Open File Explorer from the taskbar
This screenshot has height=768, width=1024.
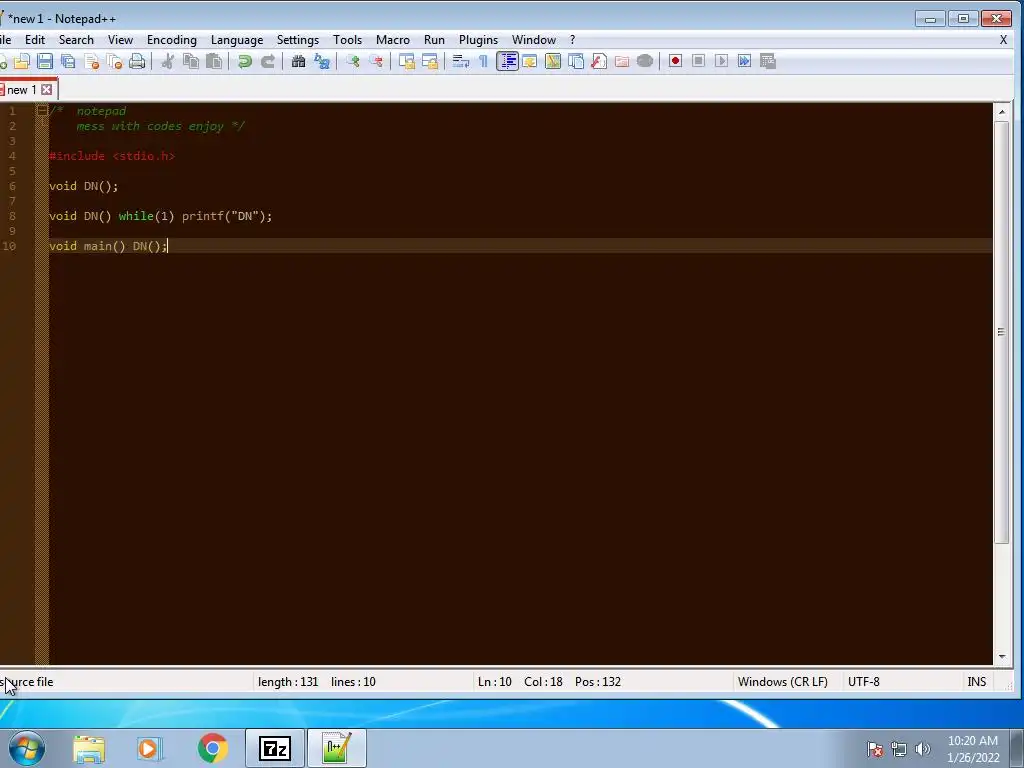coord(89,748)
